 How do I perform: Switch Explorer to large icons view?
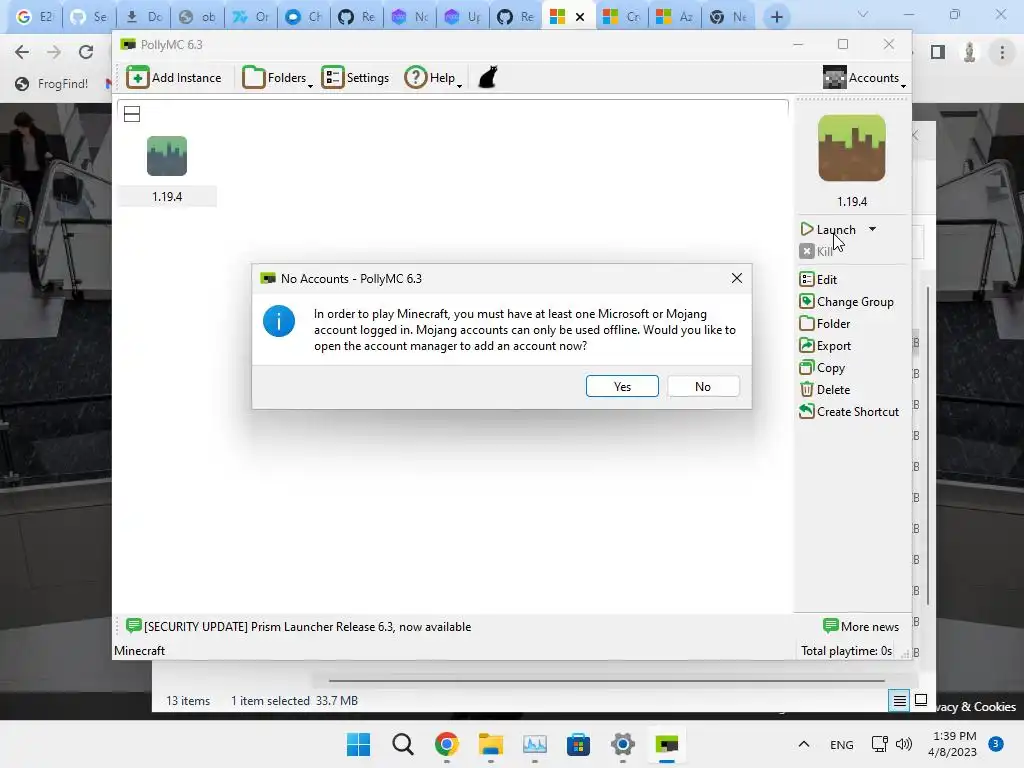pyautogui.click(x=921, y=701)
